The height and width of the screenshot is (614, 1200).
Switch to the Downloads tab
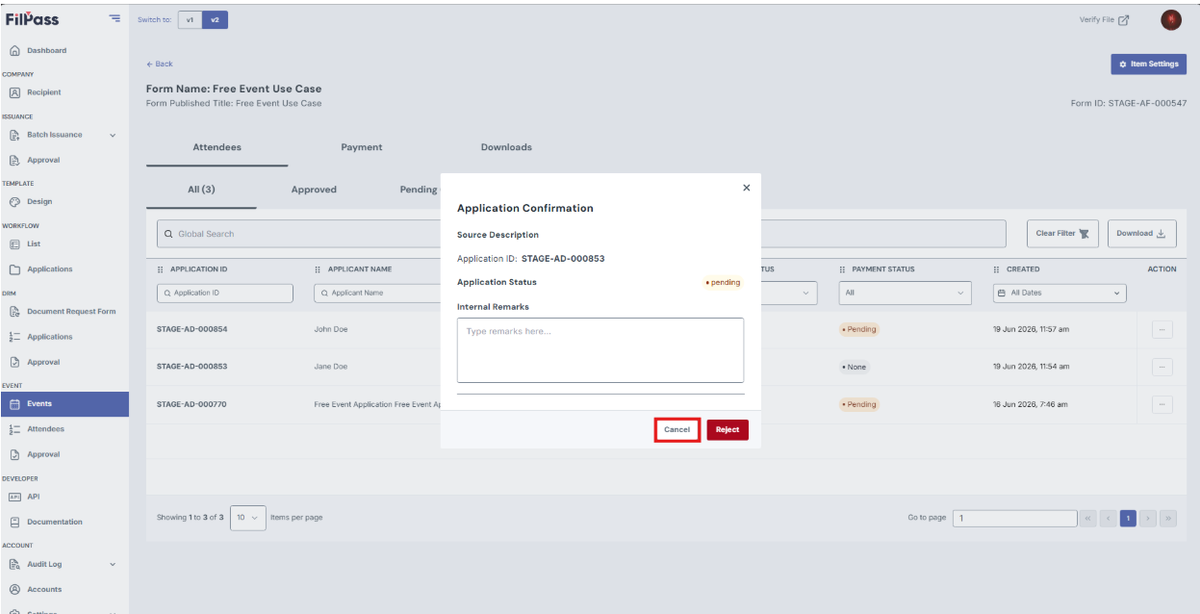[506, 147]
